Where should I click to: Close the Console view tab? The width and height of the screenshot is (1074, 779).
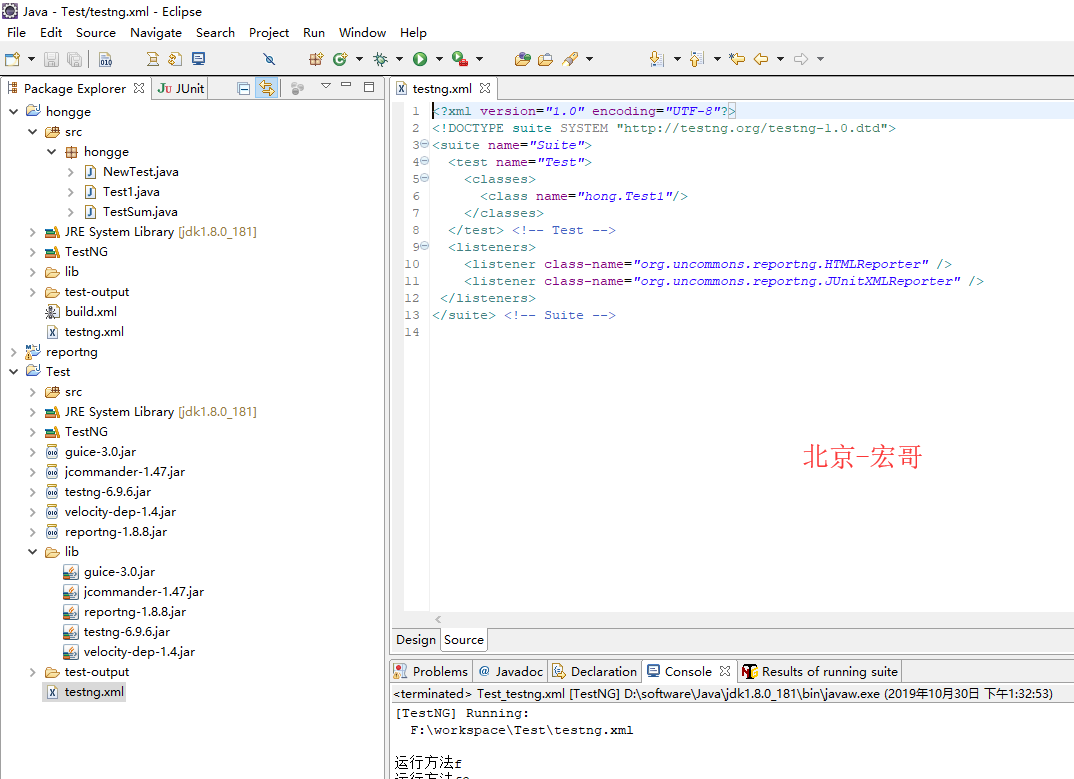click(x=725, y=671)
